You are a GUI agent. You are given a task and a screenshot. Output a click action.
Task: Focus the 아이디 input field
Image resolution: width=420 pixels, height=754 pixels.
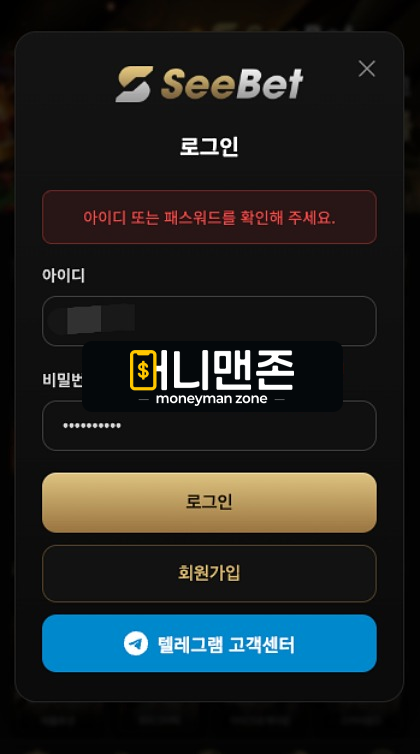click(x=209, y=321)
